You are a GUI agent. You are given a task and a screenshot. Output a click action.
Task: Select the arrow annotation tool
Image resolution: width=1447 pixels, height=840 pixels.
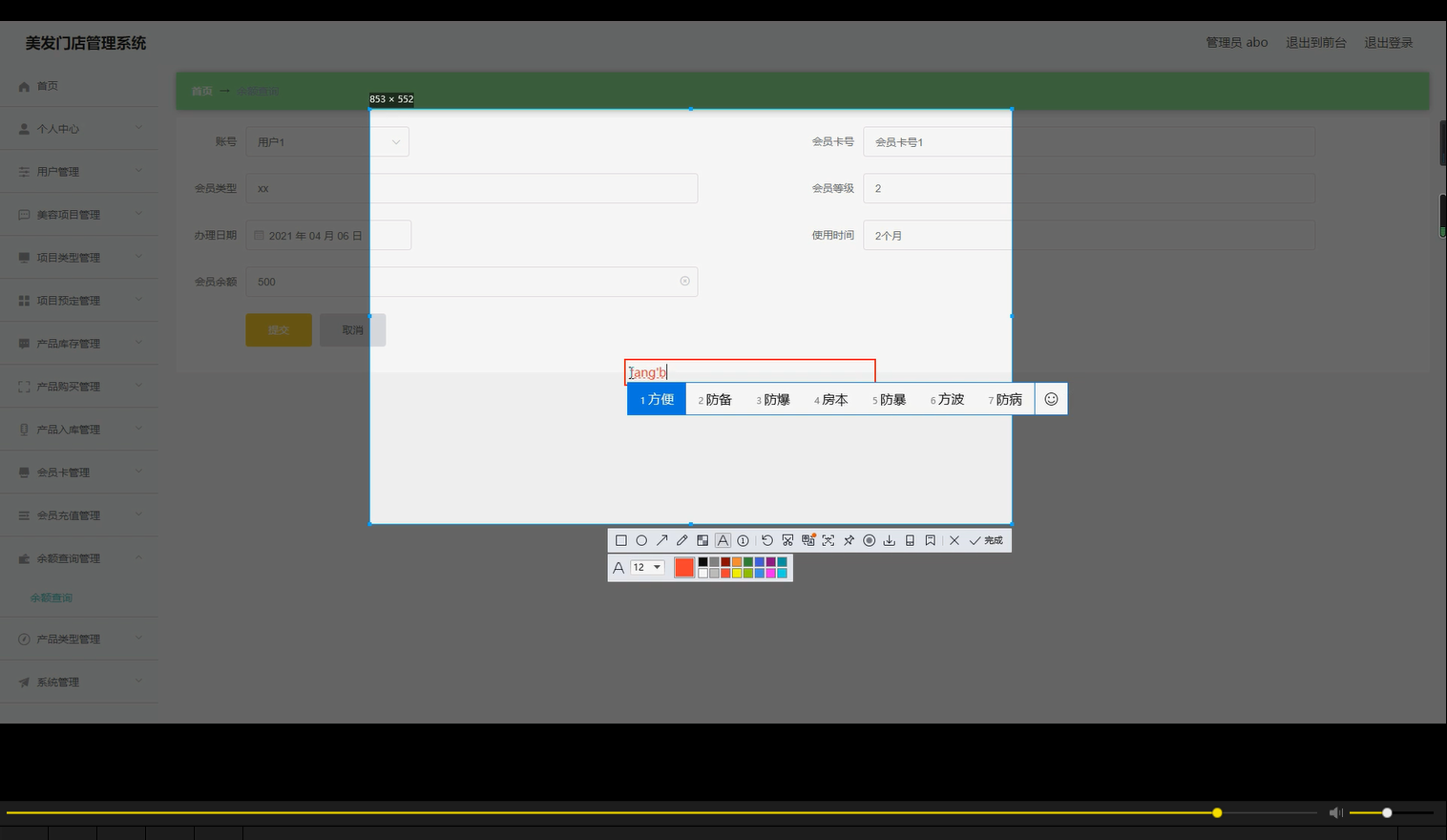[661, 540]
